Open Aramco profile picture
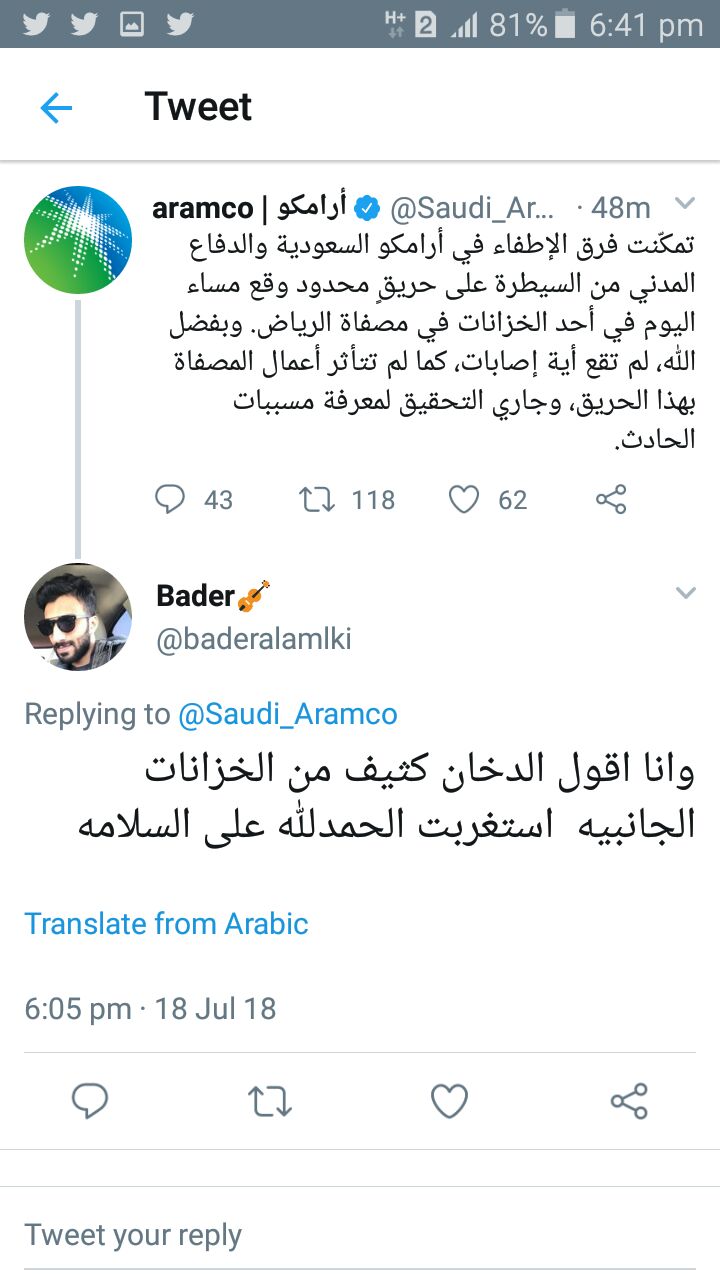This screenshot has width=720, height=1280. [78, 240]
